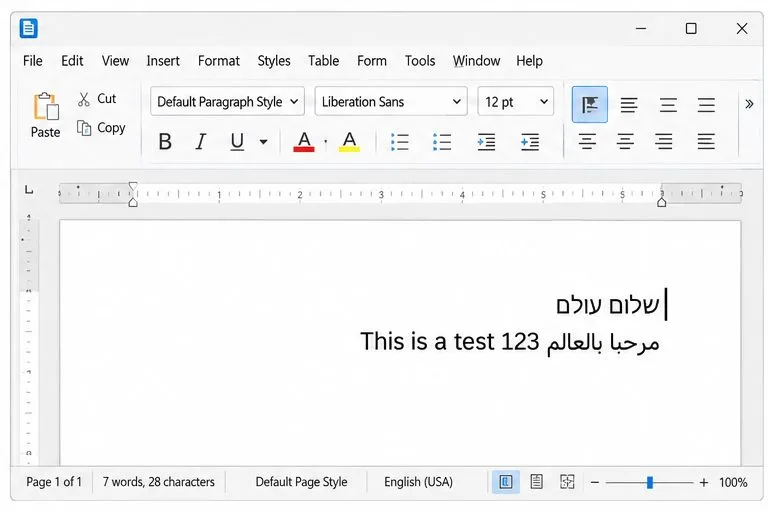This screenshot has width=768, height=512.
Task: Click the Arabic text on the second line
Action: coord(603,342)
